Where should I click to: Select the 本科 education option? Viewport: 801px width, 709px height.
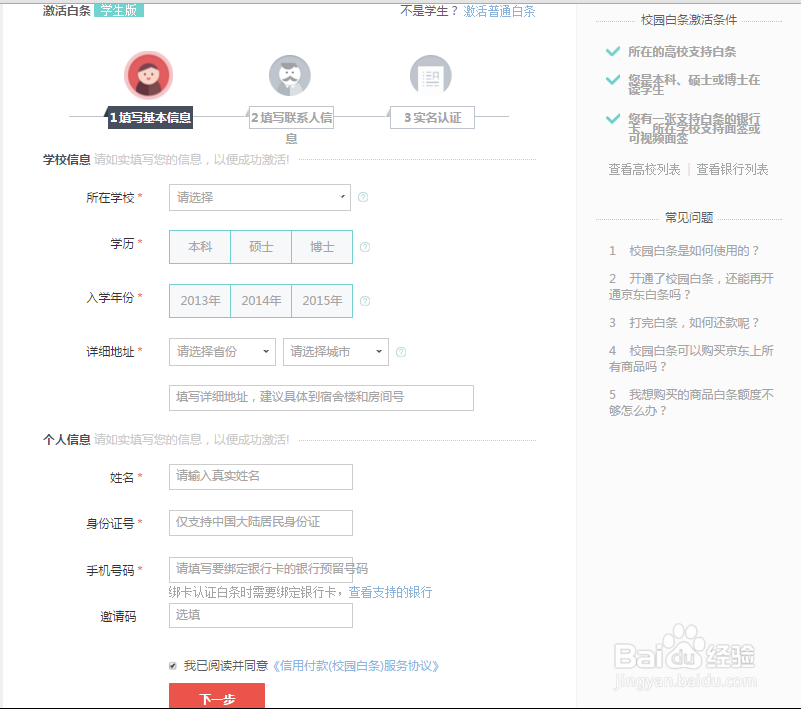(199, 248)
